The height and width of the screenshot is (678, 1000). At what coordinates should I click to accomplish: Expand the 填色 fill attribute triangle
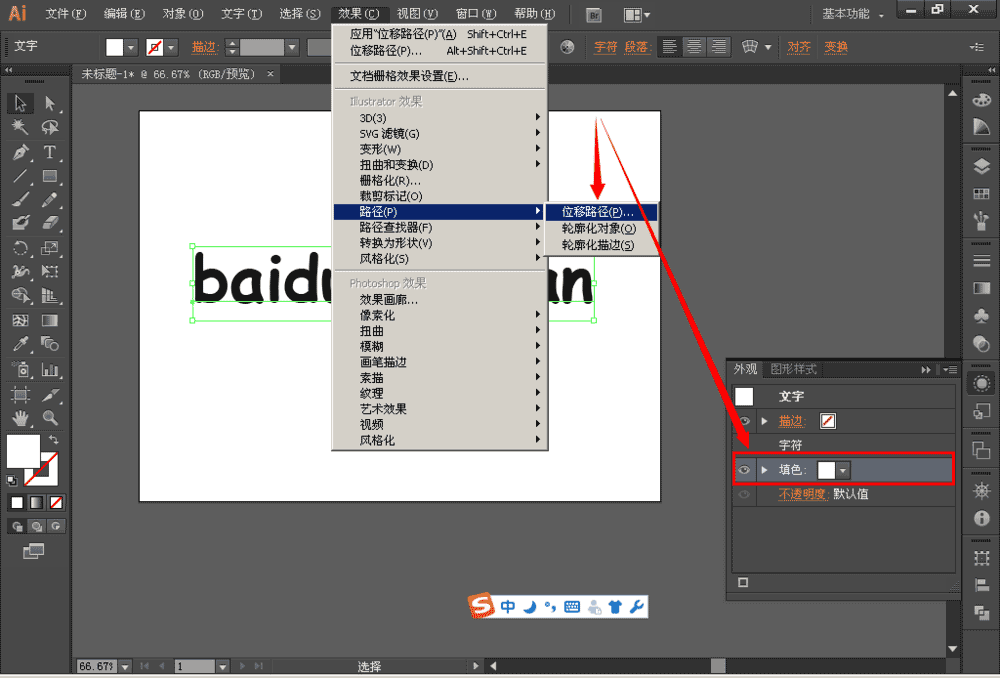point(765,470)
